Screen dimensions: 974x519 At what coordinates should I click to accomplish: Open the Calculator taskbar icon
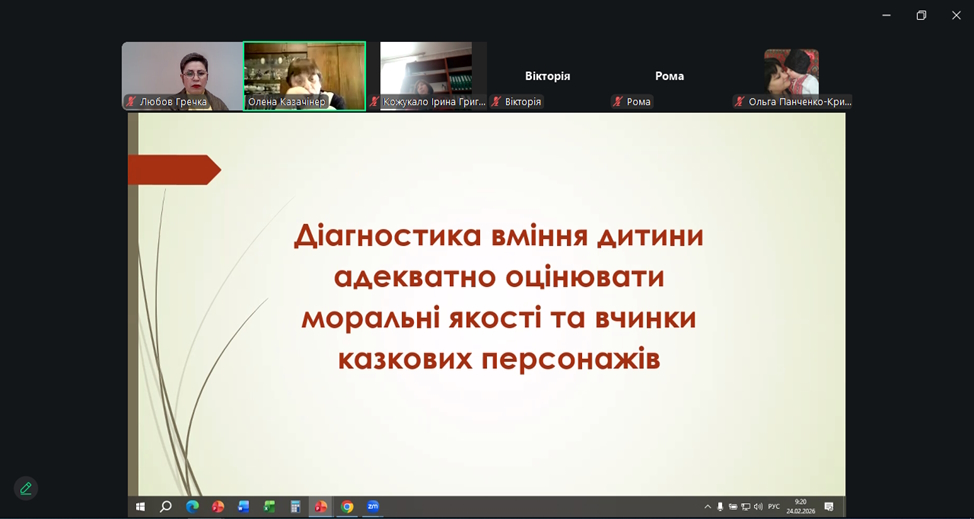coord(295,507)
